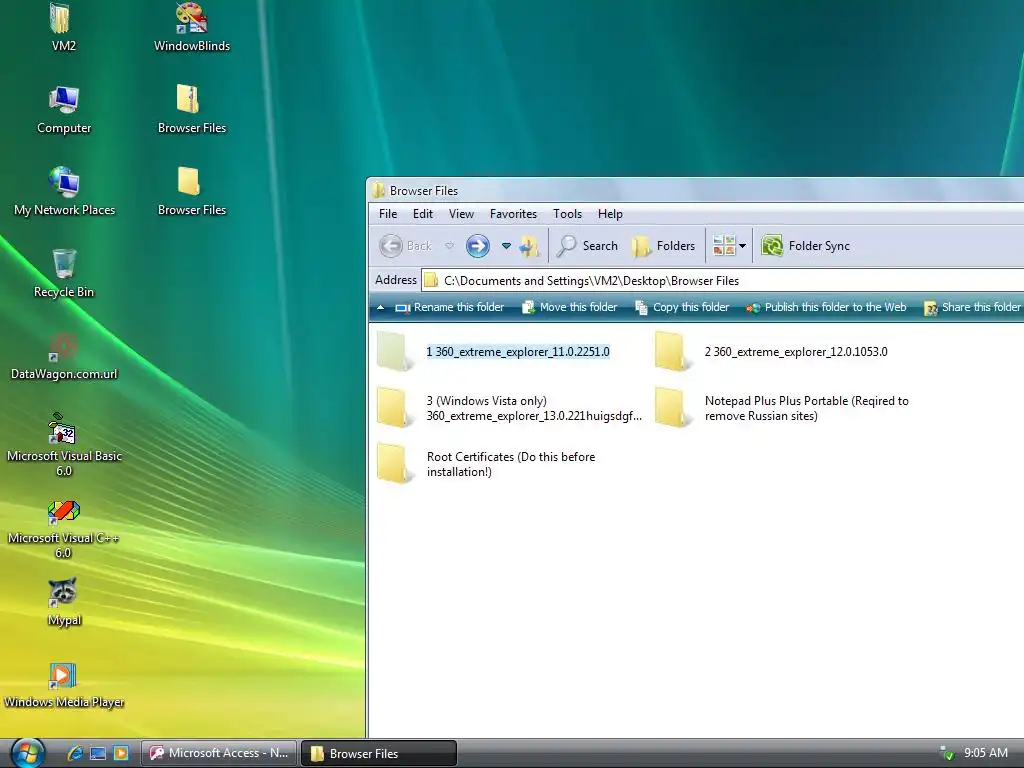
Task: Click the Browser Files window title bar
Action: click(x=696, y=191)
